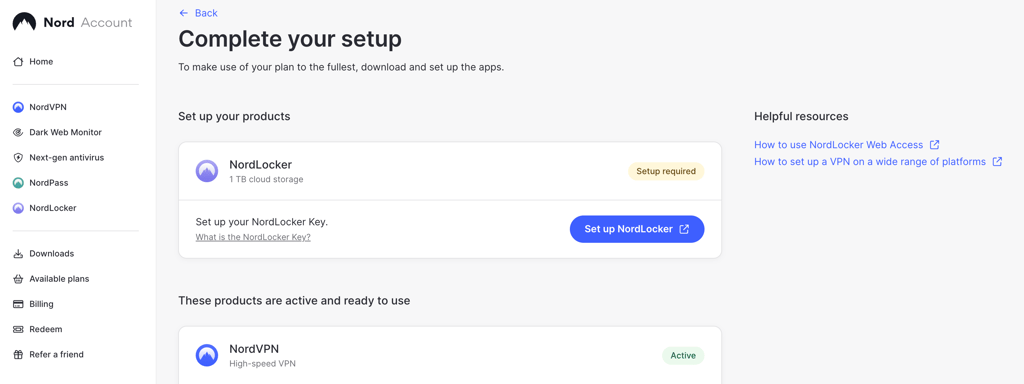Viewport: 1024px width, 384px height.
Task: Click the Dark Web Monitor fingerprint icon
Action: click(18, 133)
